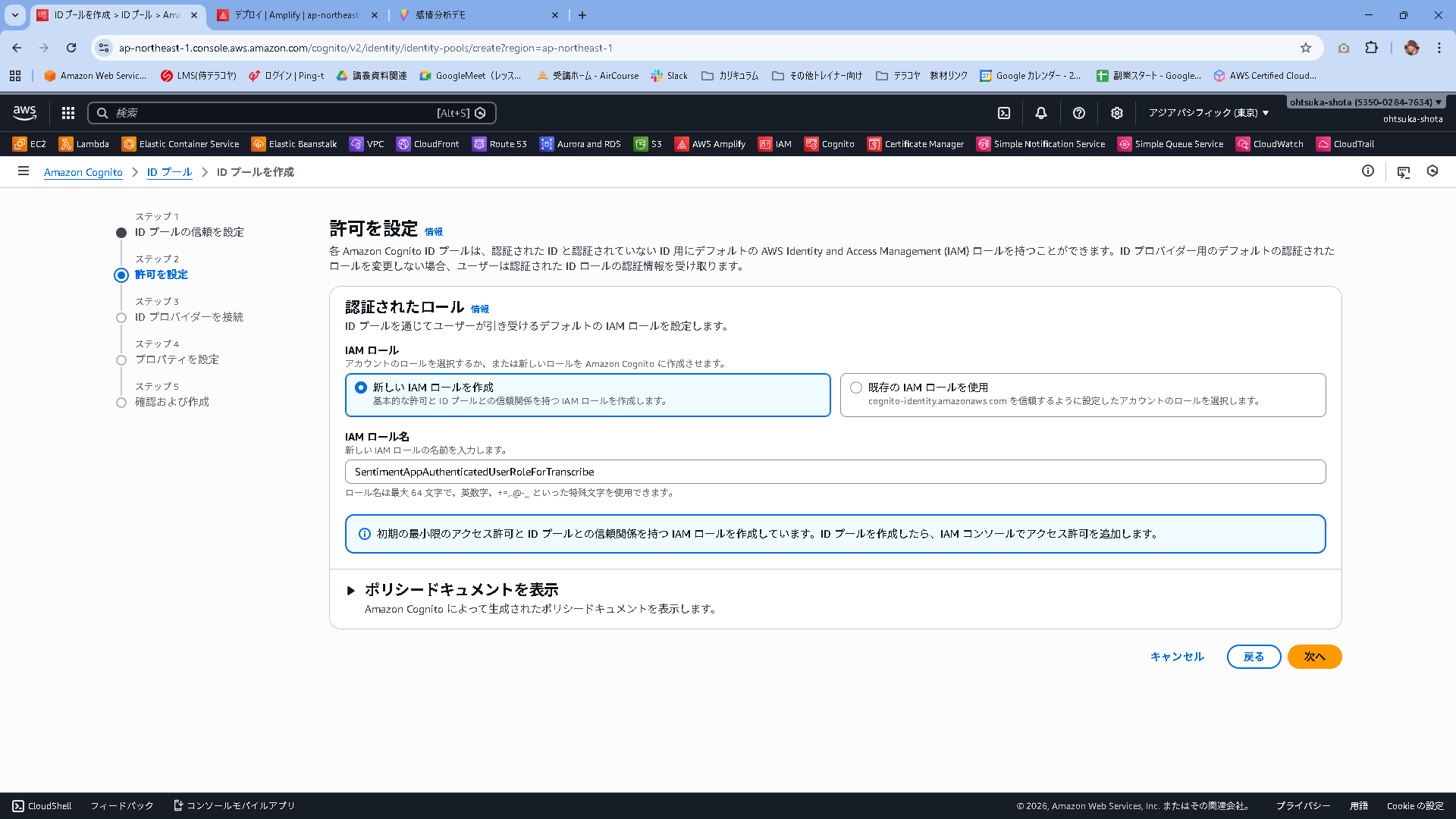Open the S3 service shortcut
This screenshot has height=819, width=1456.
point(648,144)
